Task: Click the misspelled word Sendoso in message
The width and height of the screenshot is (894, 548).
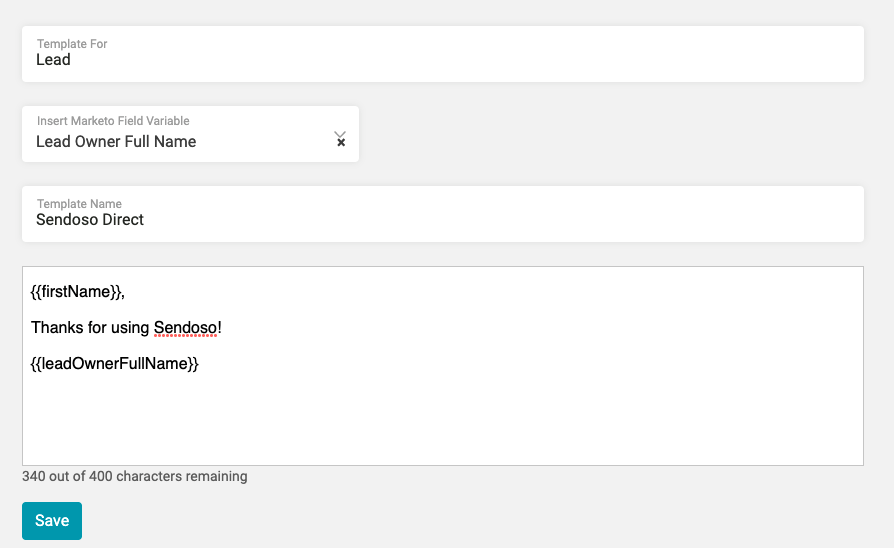Action: coord(185,328)
